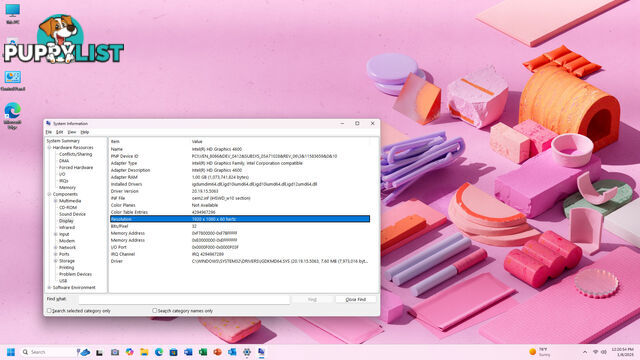The height and width of the screenshot is (360, 640).
Task: Click the Close Find button
Action: (356, 300)
